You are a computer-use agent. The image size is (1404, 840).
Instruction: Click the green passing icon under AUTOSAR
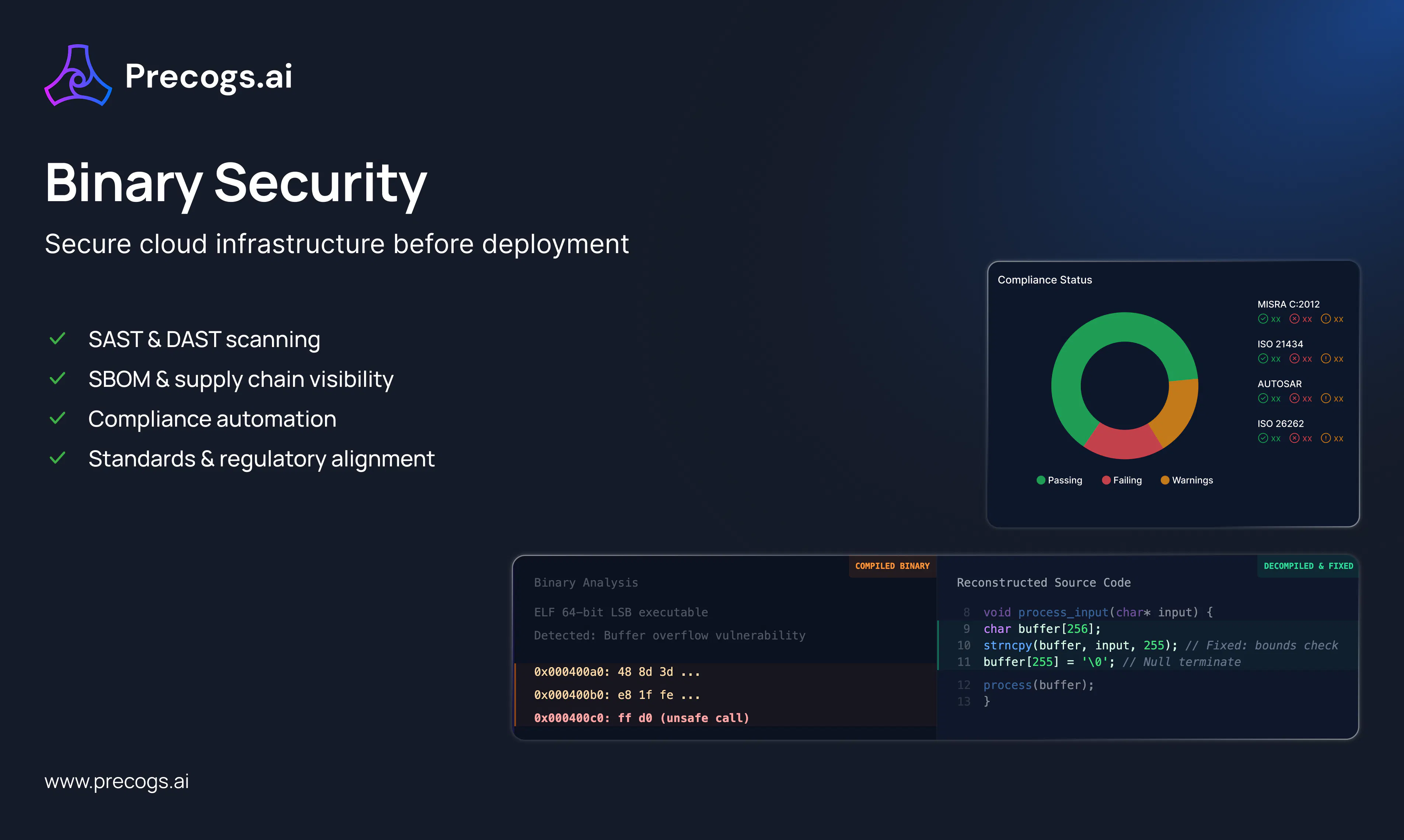coord(1263,398)
